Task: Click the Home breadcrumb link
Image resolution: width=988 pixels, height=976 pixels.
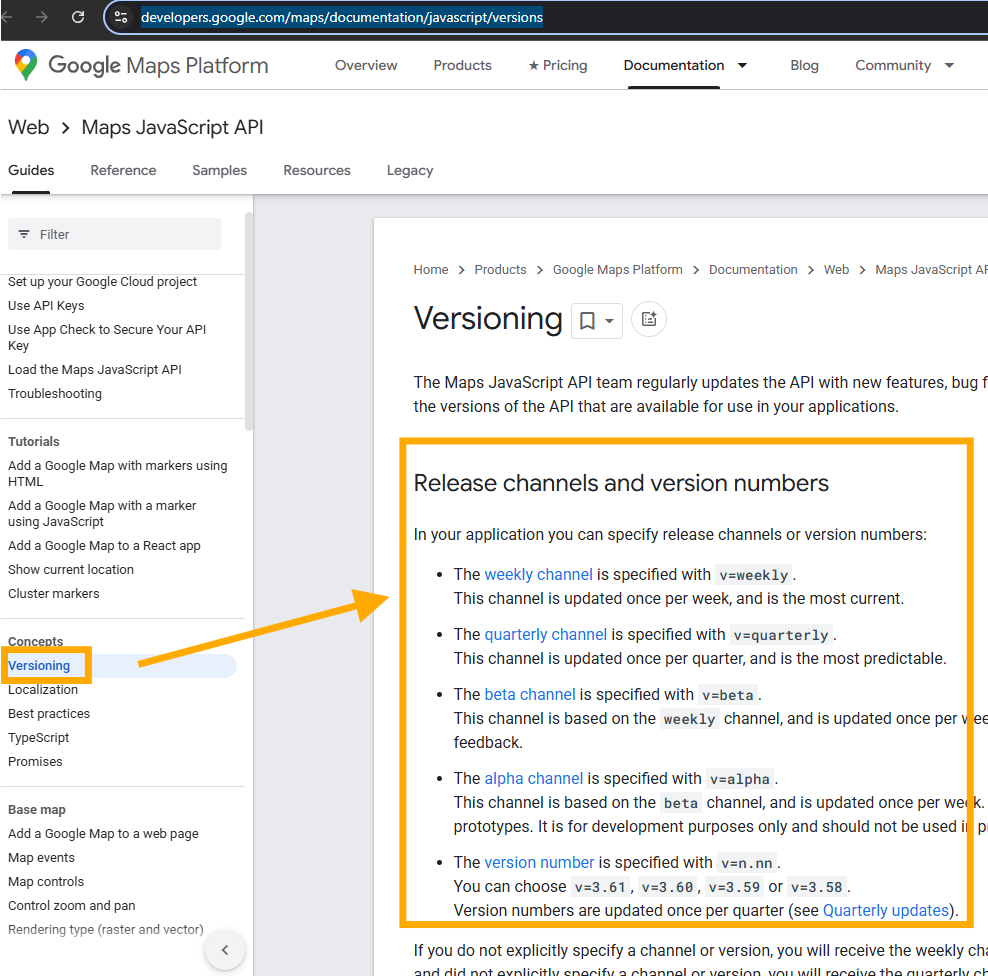Action: click(431, 270)
